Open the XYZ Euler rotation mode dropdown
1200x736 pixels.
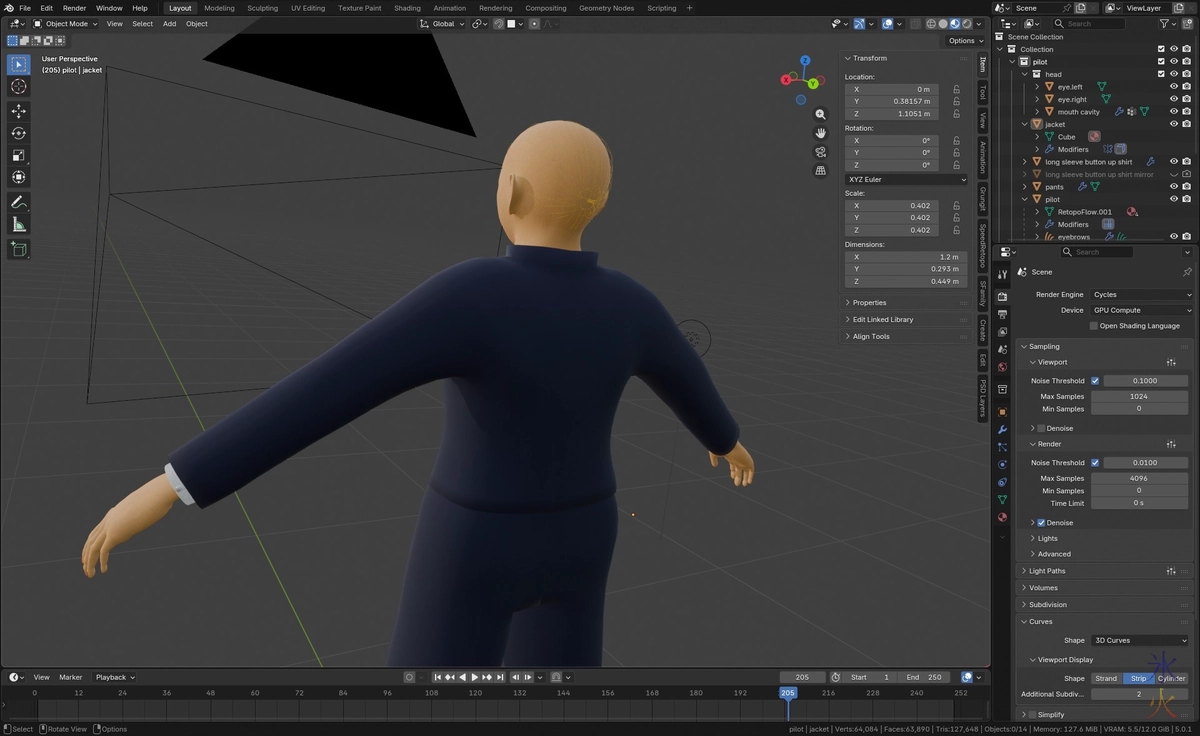[906, 179]
